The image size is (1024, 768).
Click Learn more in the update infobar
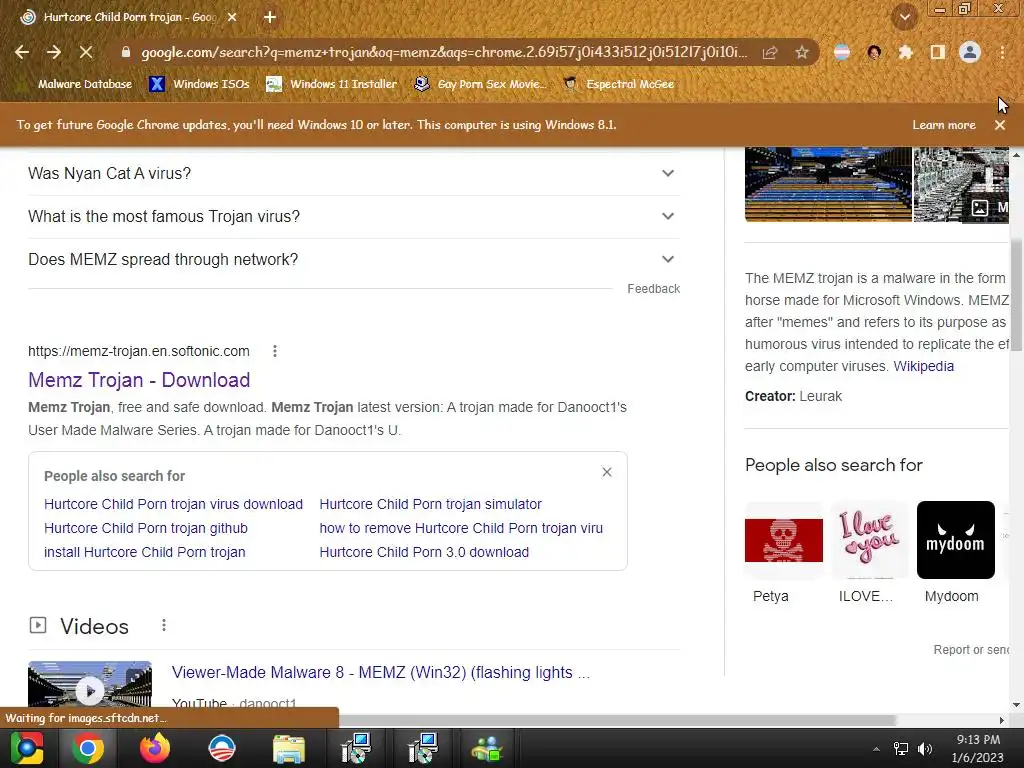(944, 125)
